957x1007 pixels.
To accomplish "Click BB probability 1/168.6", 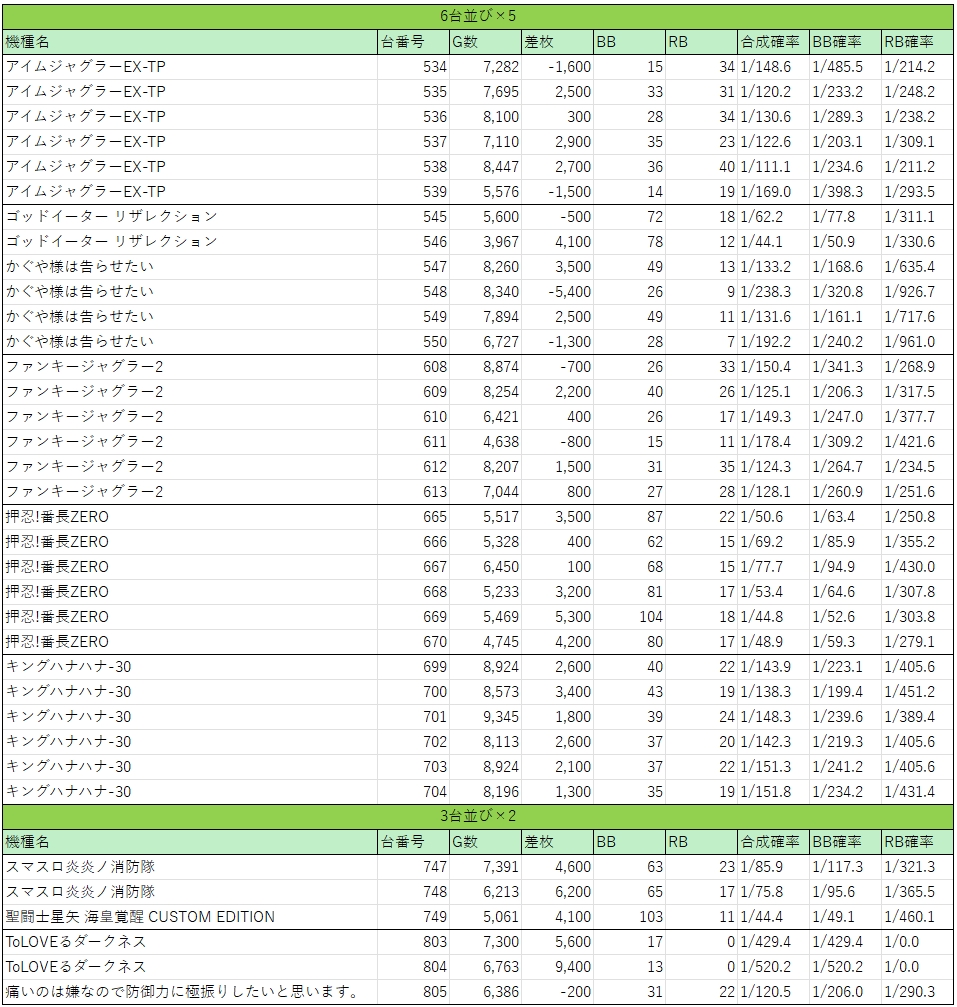I will pos(845,267).
